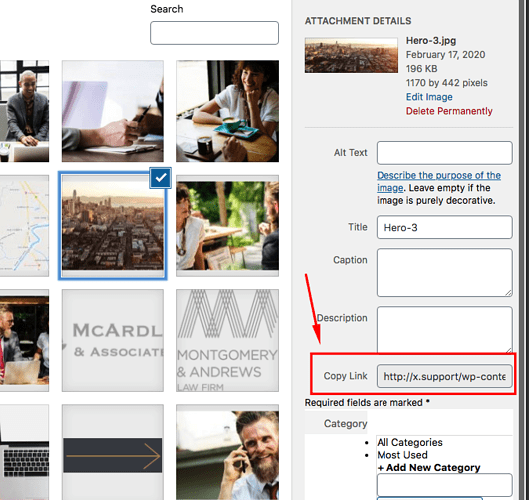Screen dimensions: 529x500
Task: Select the gold arrow graphic thumbnail
Action: click(x=113, y=452)
